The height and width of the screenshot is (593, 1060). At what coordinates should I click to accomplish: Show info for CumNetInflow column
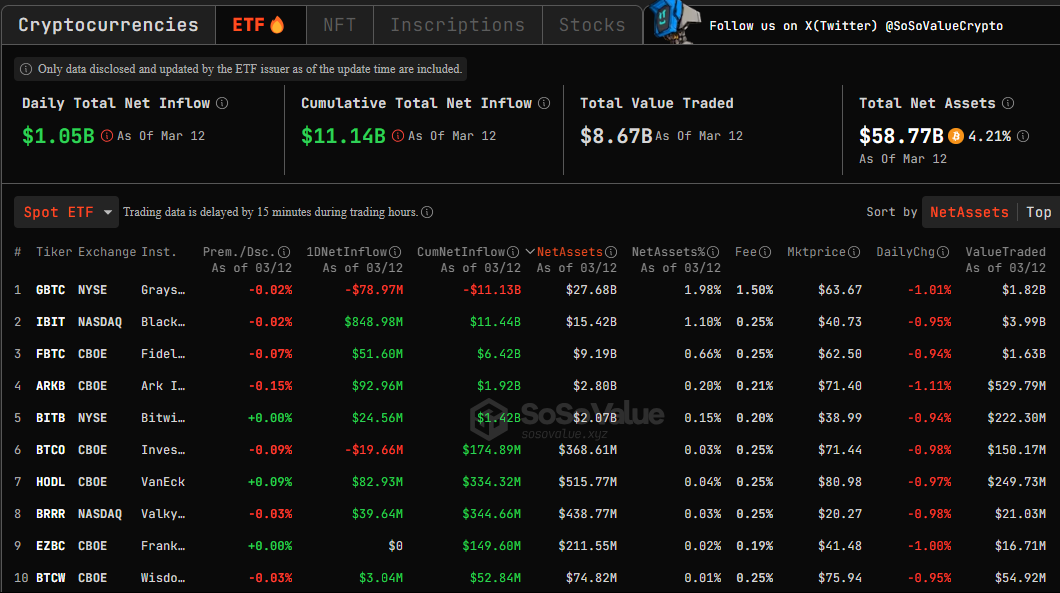513,252
